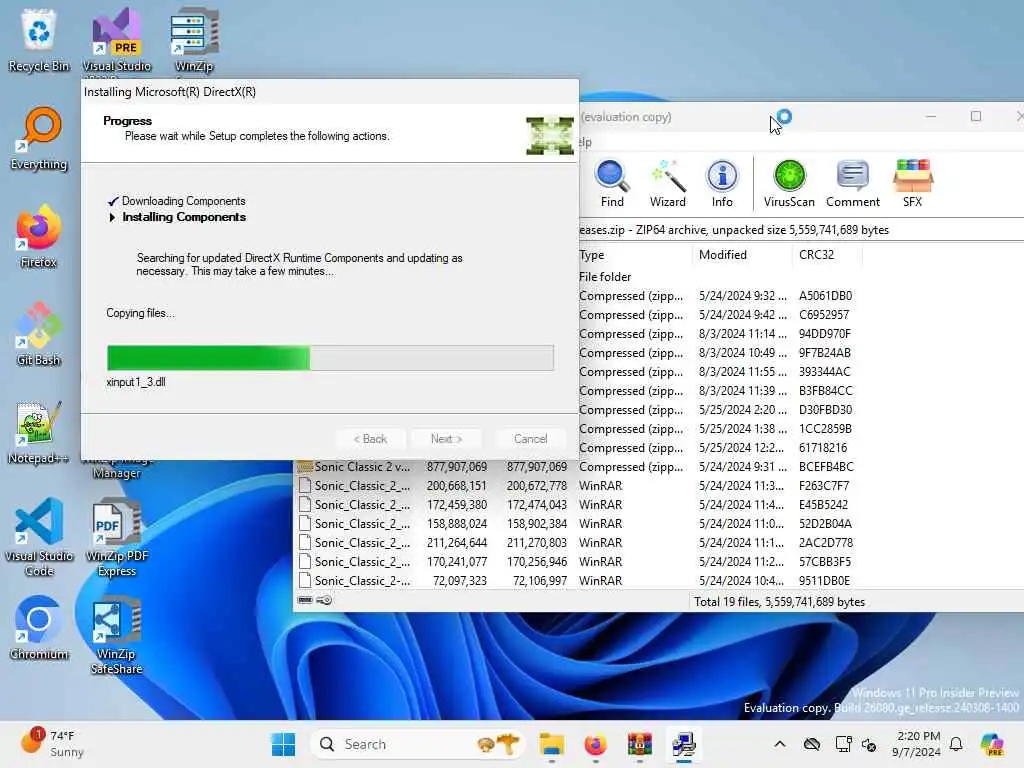Image resolution: width=1024 pixels, height=768 pixels.
Task: Select the Firefox desktop shortcut
Action: click(x=39, y=236)
